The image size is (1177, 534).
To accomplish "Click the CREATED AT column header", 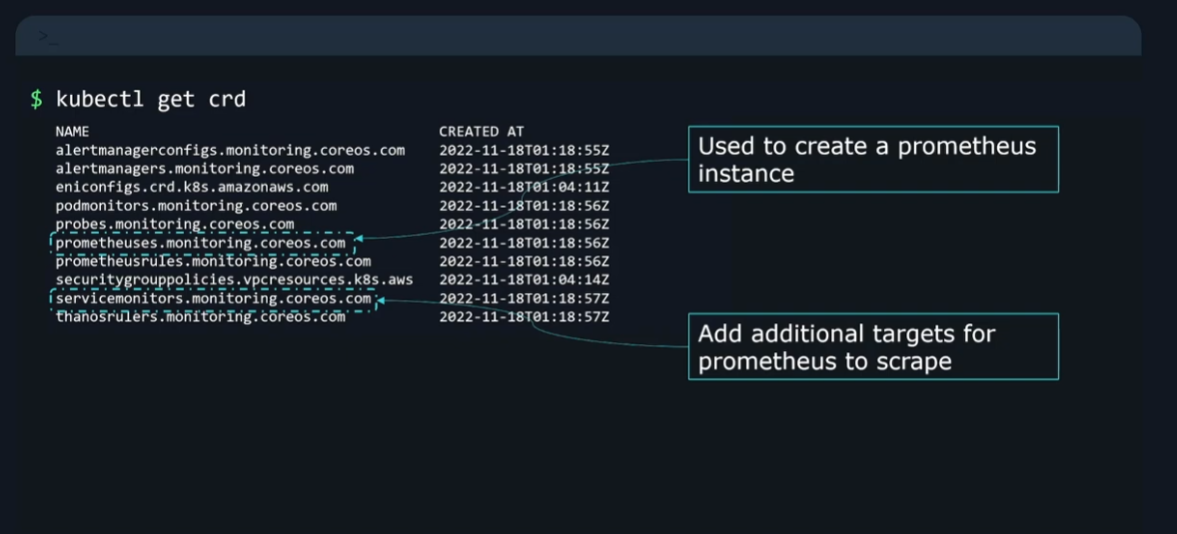I will click(481, 131).
